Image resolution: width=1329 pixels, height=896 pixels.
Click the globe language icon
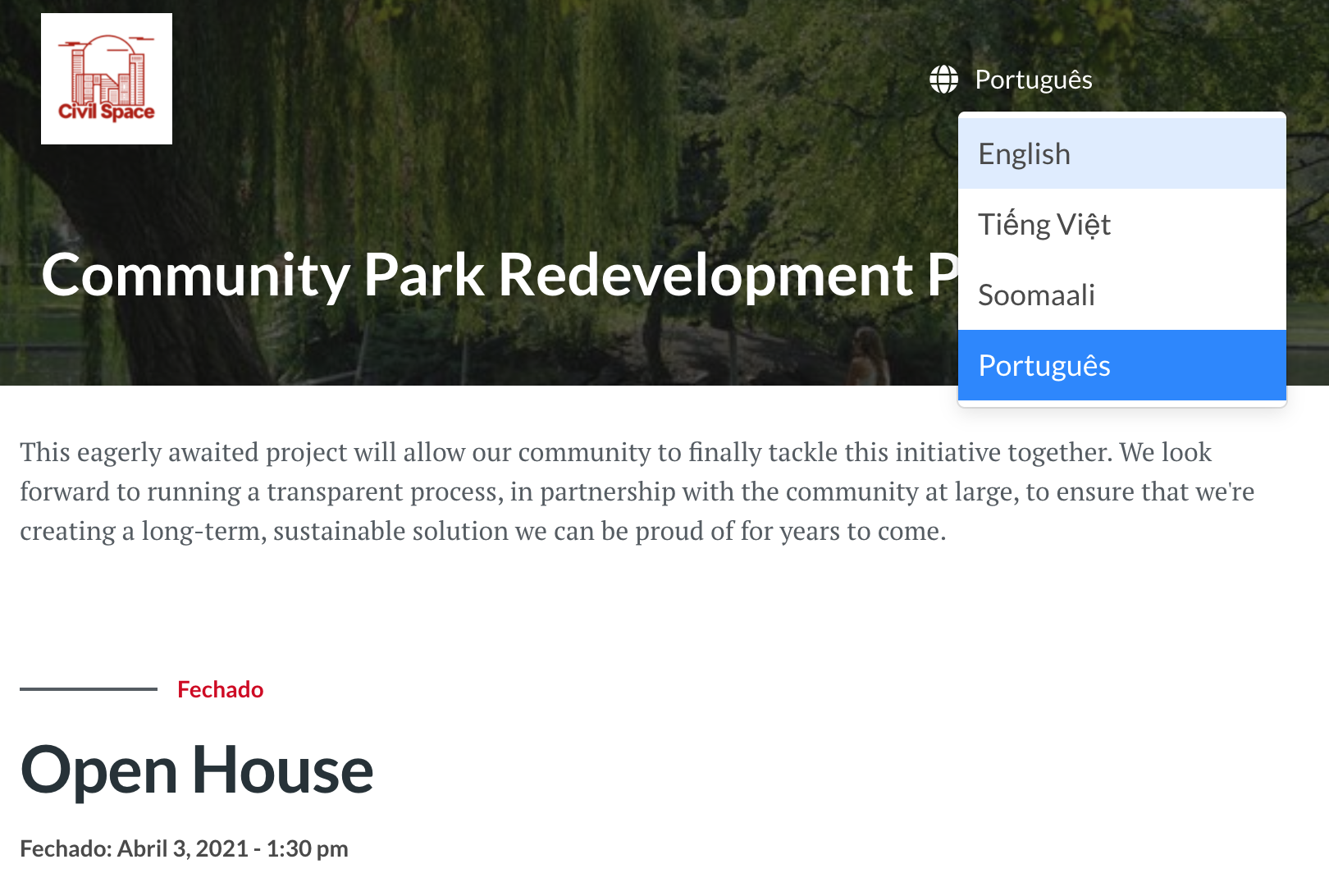click(x=943, y=80)
